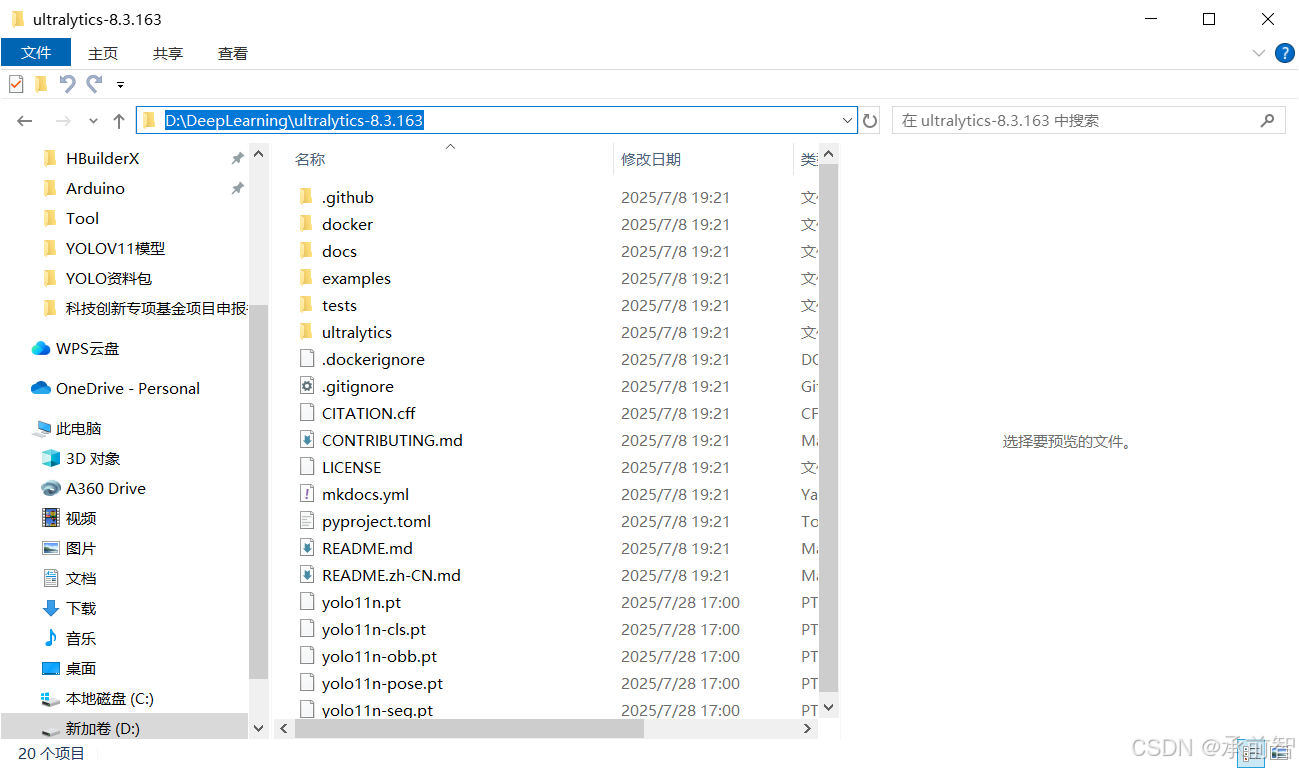Screen dimensions: 1299x769
Task: Click the Redo quick access icon
Action: (94, 84)
